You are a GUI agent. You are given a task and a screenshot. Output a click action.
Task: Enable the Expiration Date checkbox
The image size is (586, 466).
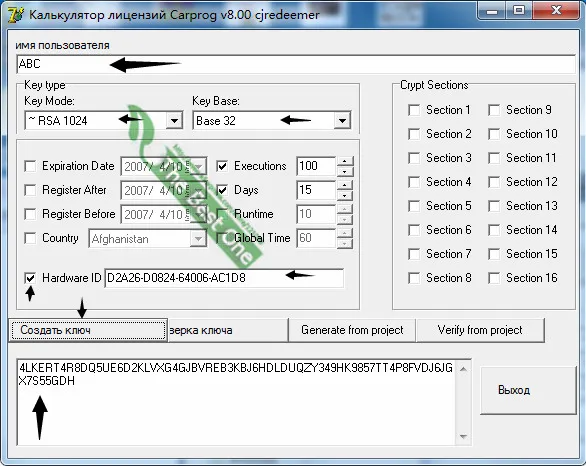pyautogui.click(x=30, y=166)
